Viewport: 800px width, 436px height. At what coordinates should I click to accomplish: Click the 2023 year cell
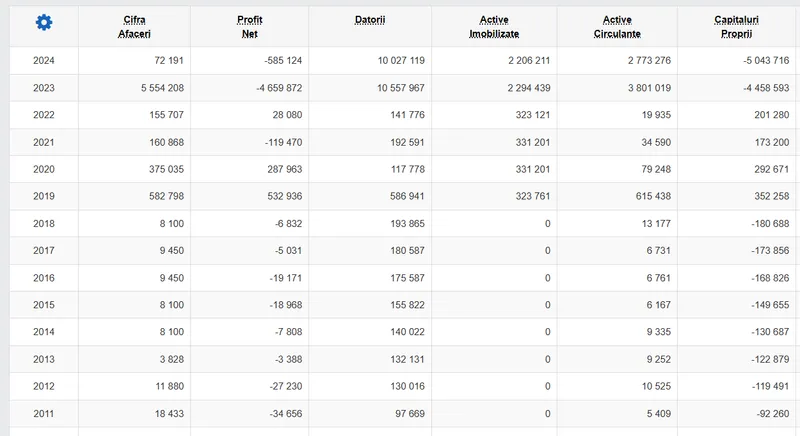tap(44, 88)
